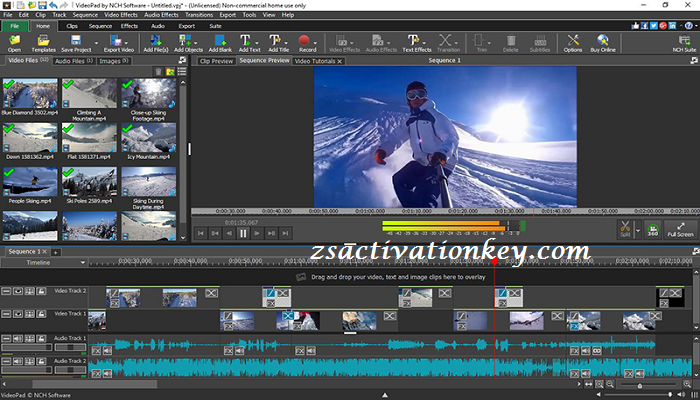Click the Full Screen preview button
The image size is (700, 400).
(680, 229)
